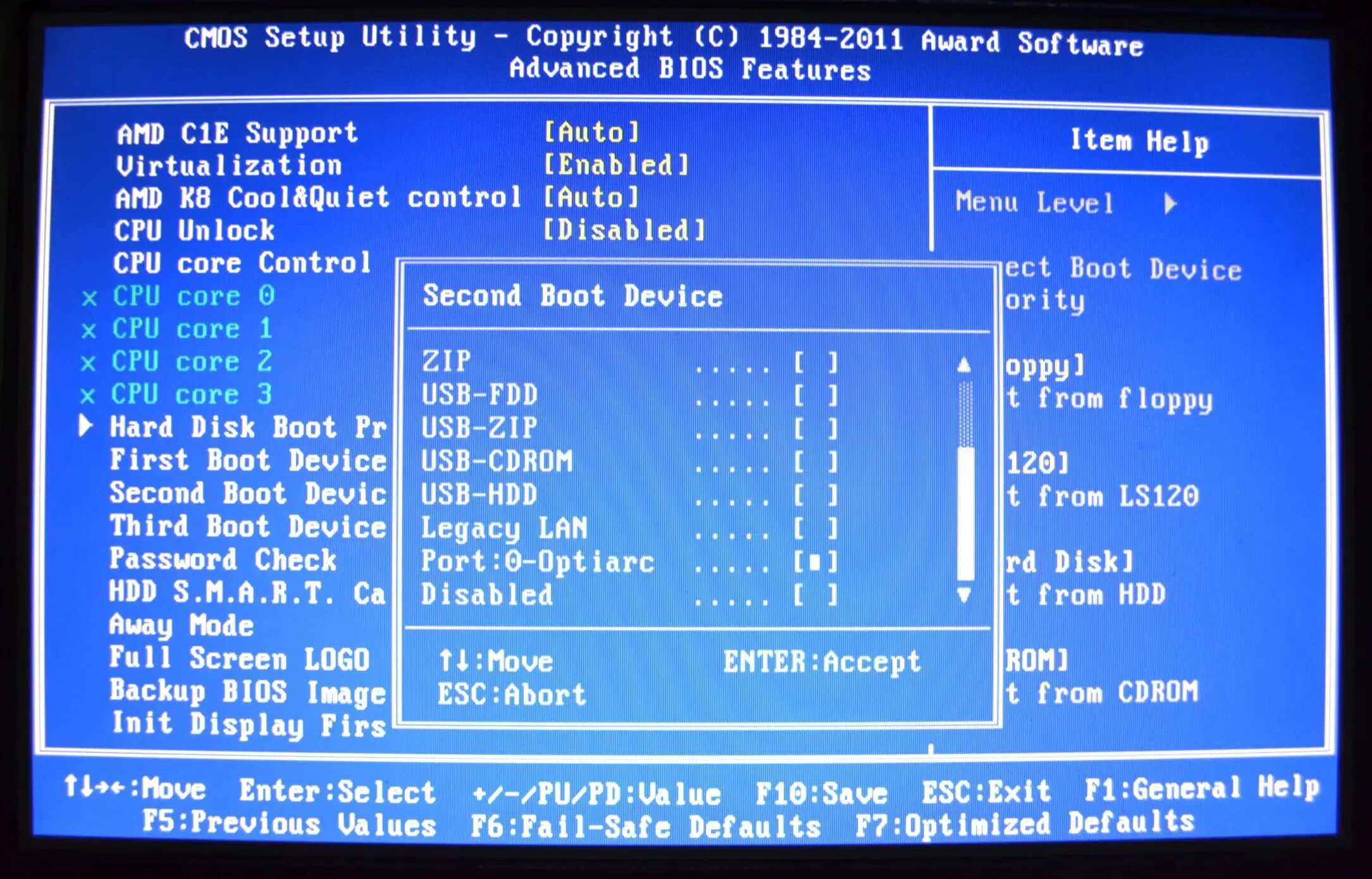Click the triangle beside Hard Disk Boot Priority
The height and width of the screenshot is (879, 1372).
point(85,426)
